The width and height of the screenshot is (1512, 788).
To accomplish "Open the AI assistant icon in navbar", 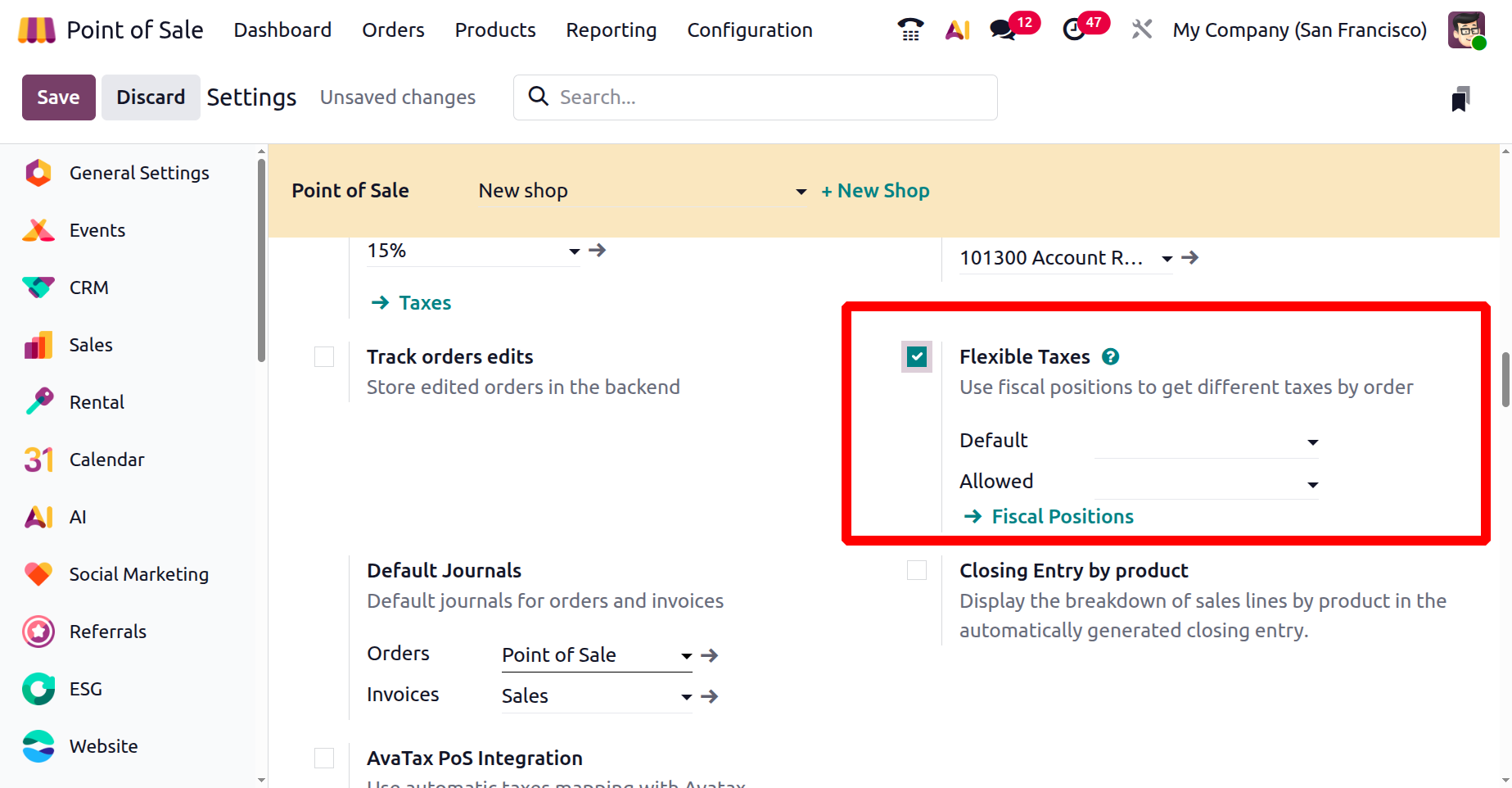I will pyautogui.click(x=957, y=30).
